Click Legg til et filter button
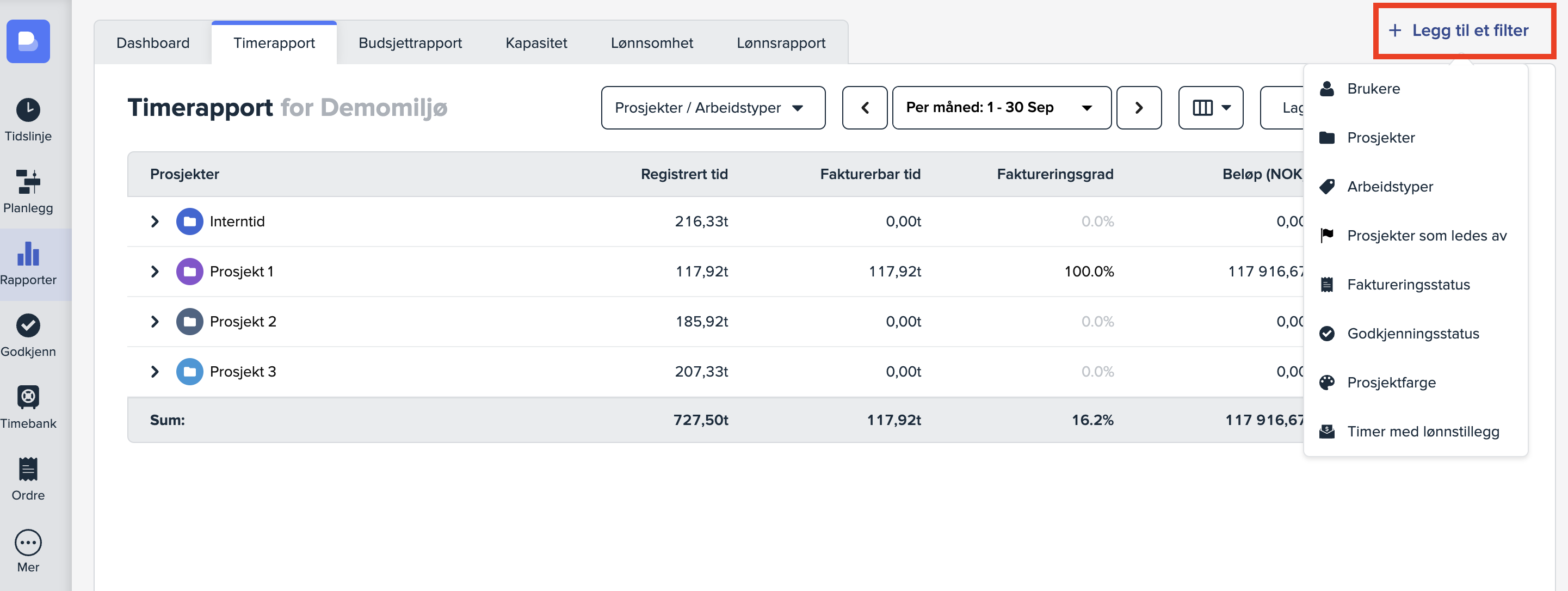Image resolution: width=1568 pixels, height=591 pixels. (x=1464, y=30)
